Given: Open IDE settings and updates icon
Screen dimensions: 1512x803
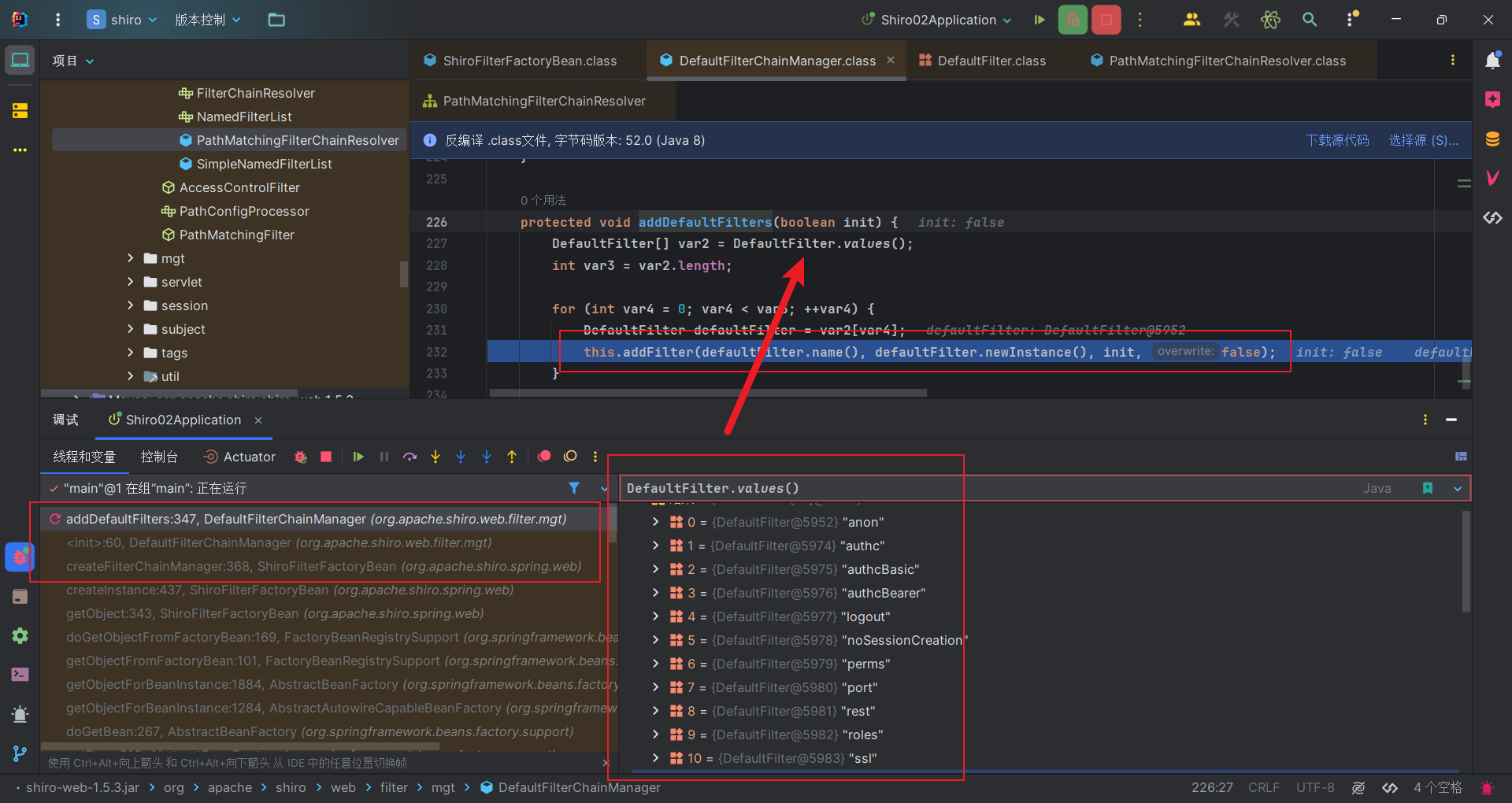Looking at the screenshot, I should coord(1352,20).
